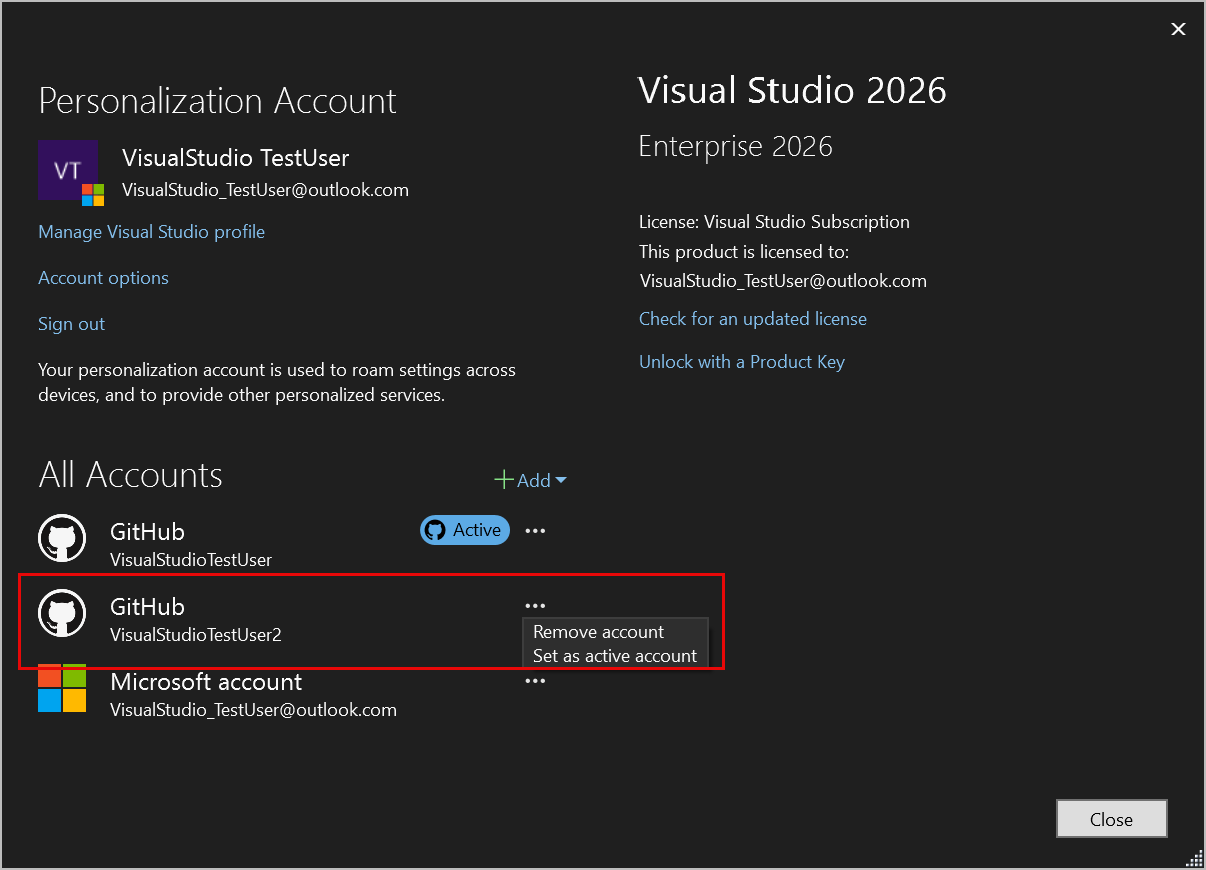Open the ellipsis menu for the Microsoft account
This screenshot has width=1206, height=870.
tap(535, 680)
